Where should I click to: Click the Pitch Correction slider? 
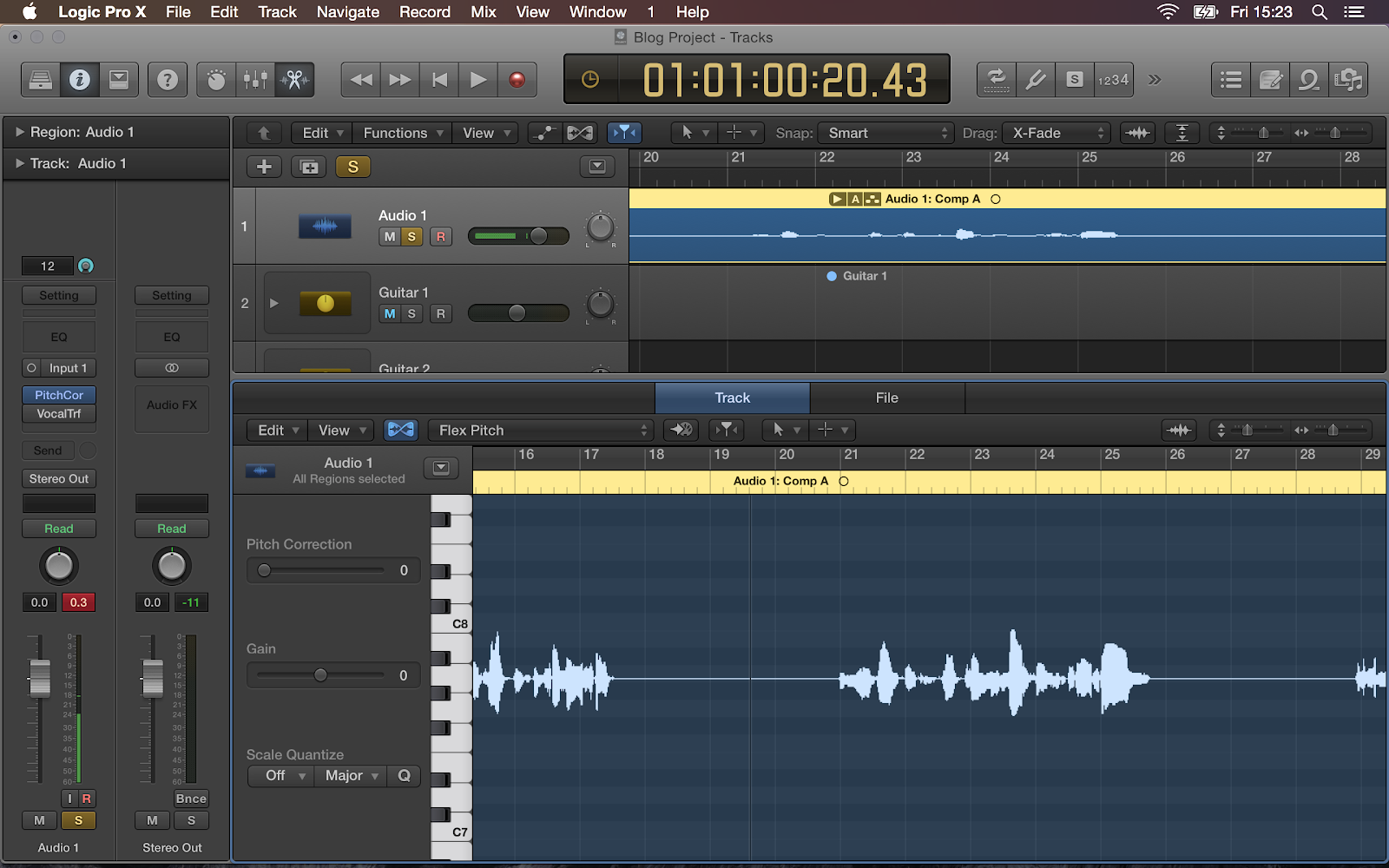pyautogui.click(x=321, y=570)
